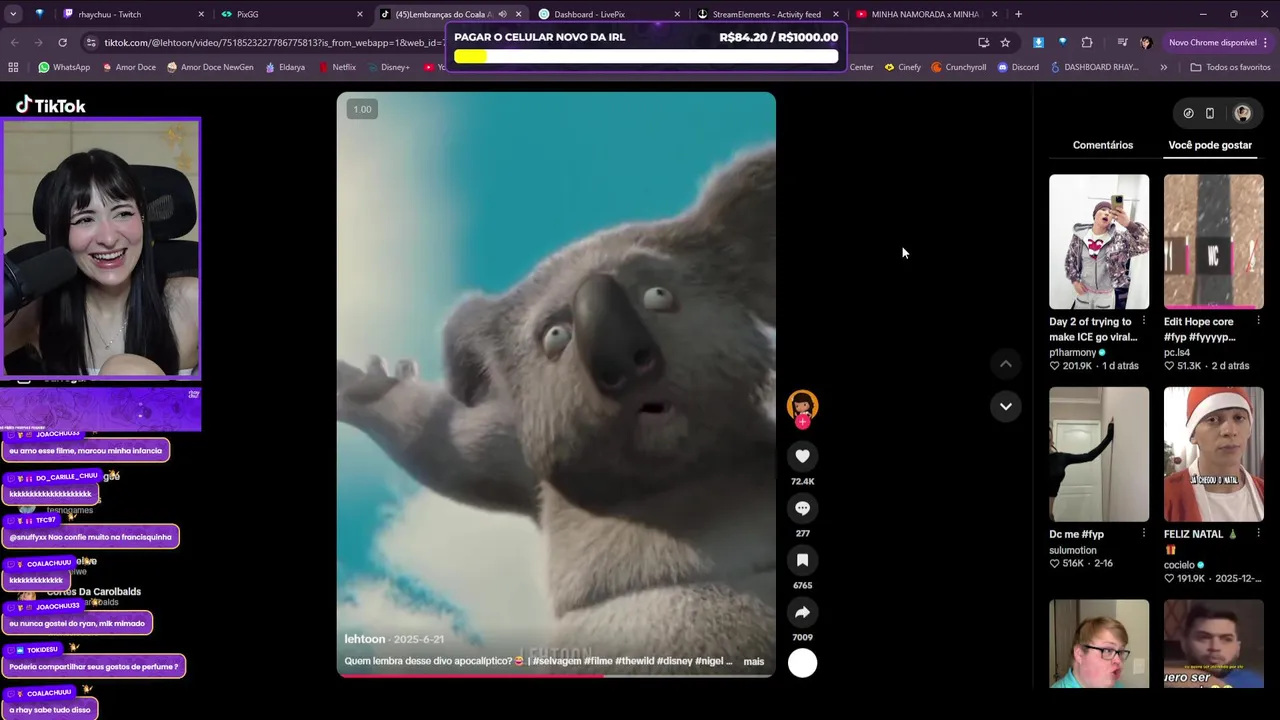Click Novo Chrome disponível update button
Image resolution: width=1280 pixels, height=720 pixels.
(1218, 42)
